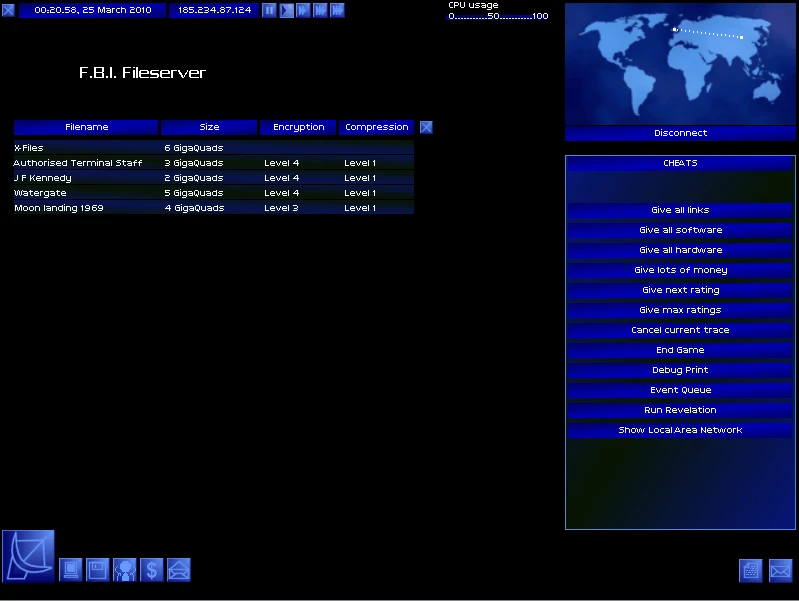Image resolution: width=799 pixels, height=601 pixels.
Task: Click the 6 GigaQuads size value
Action: click(194, 148)
